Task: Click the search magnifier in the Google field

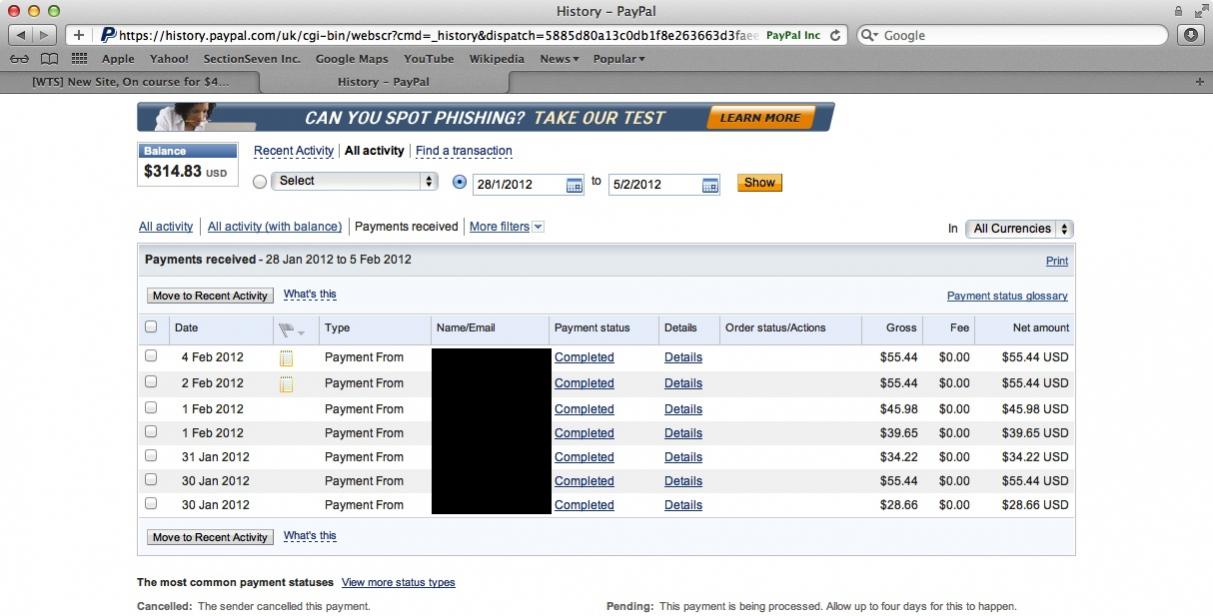Action: click(869, 35)
